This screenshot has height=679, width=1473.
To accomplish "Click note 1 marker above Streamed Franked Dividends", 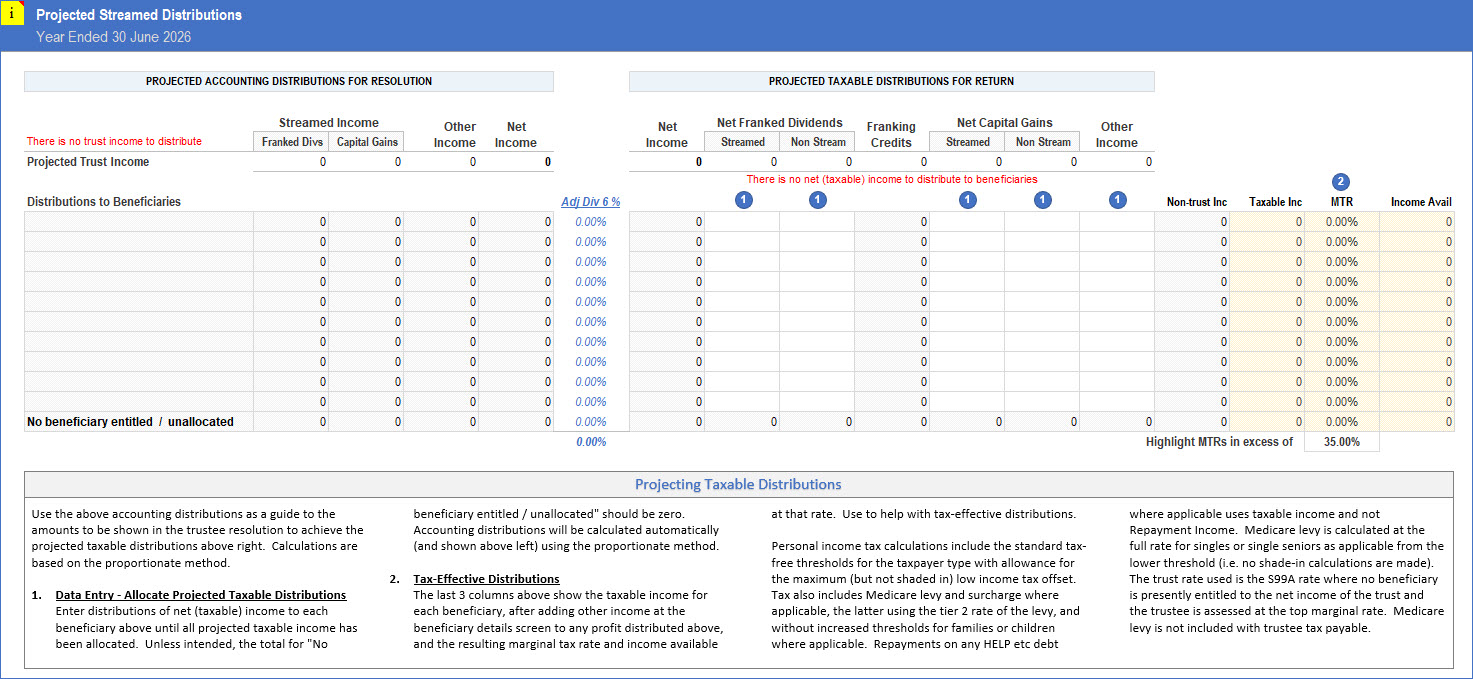I will pyautogui.click(x=743, y=200).
